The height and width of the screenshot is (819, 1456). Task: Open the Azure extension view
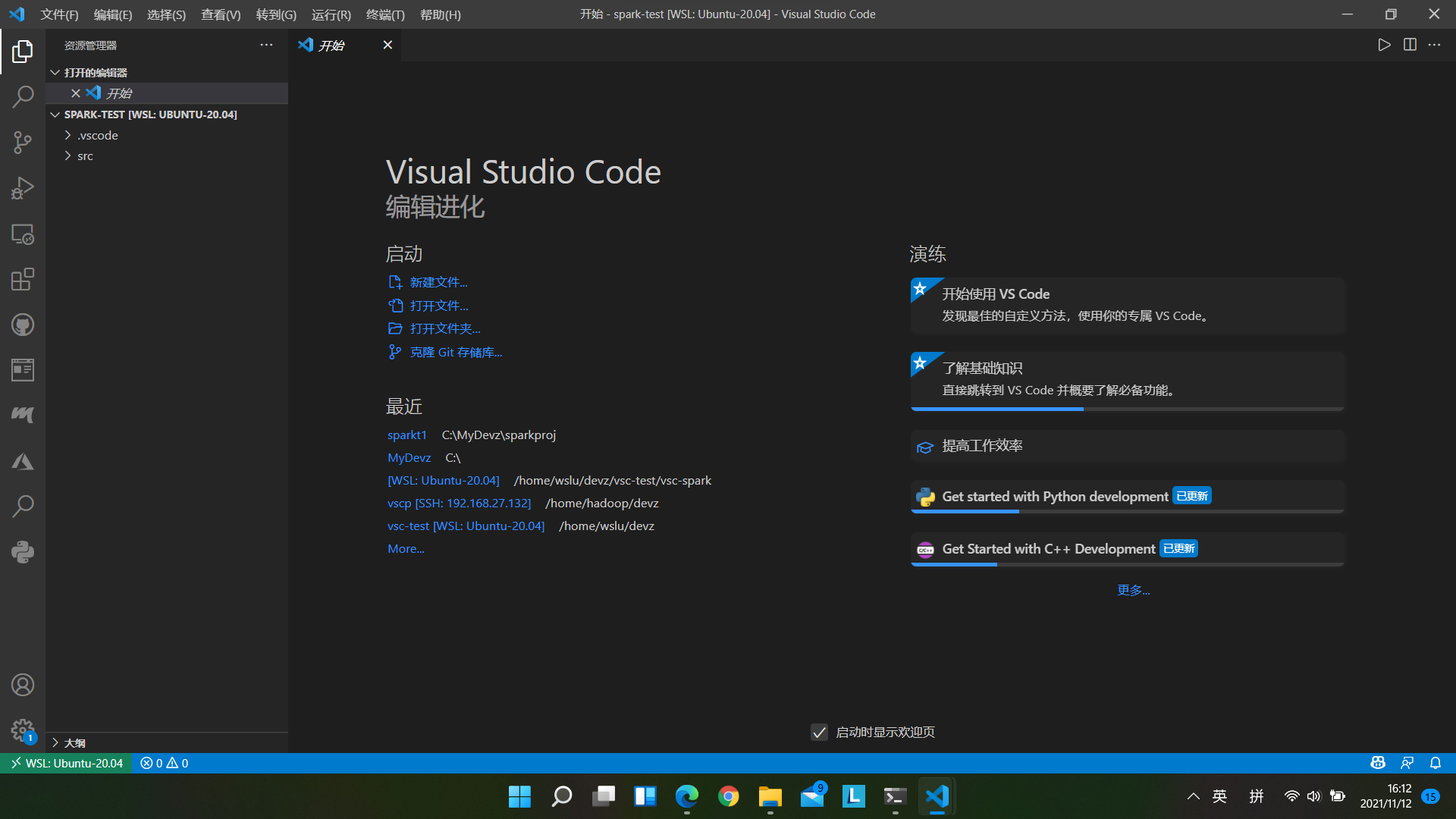[x=23, y=461]
